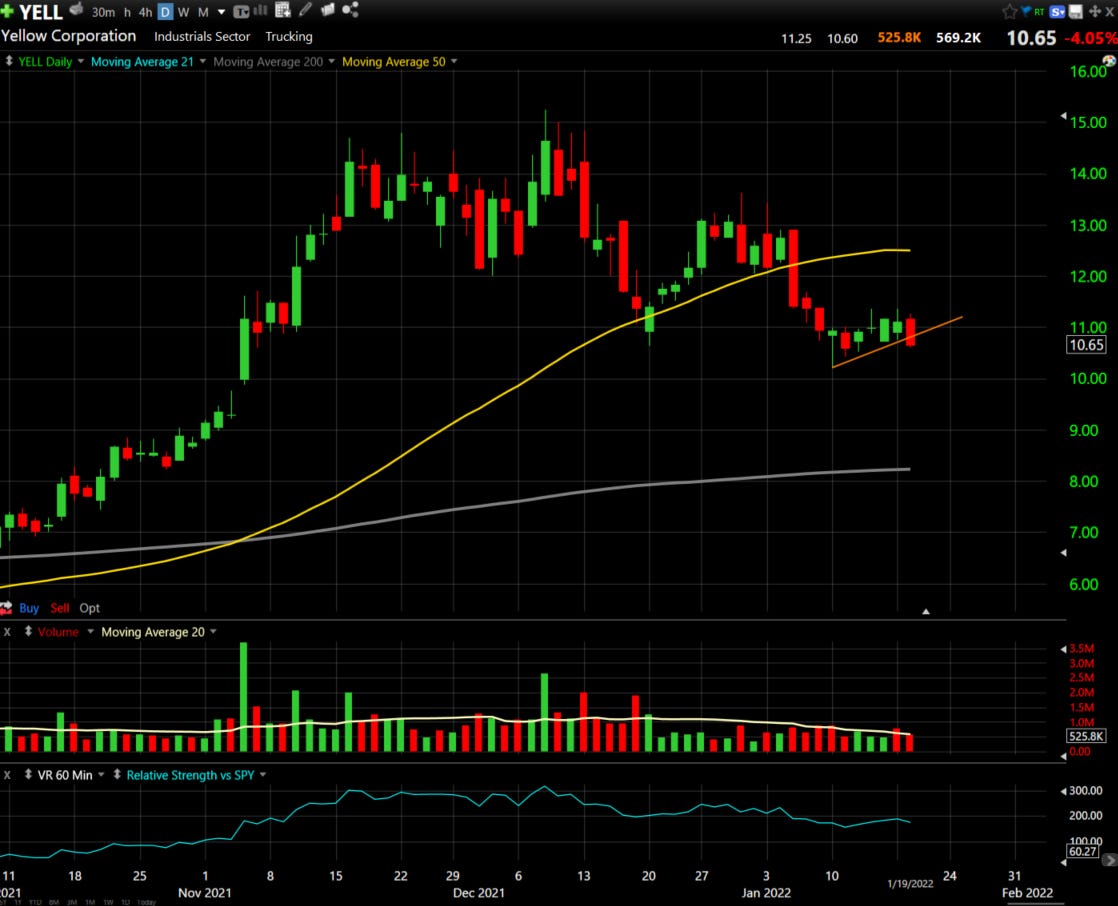
Task: Expand the VR 60 Min dropdown arrow
Action: click(x=101, y=774)
